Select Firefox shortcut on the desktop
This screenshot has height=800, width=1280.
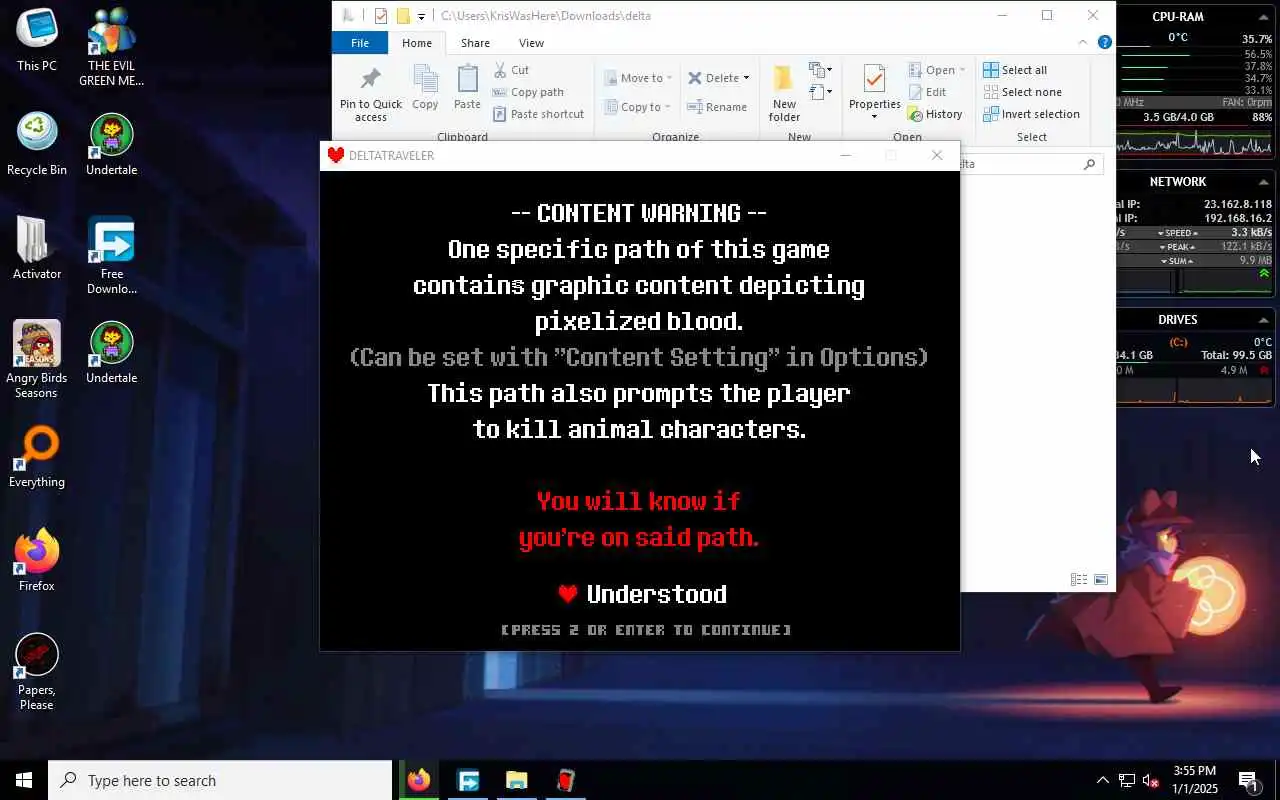tap(37, 560)
